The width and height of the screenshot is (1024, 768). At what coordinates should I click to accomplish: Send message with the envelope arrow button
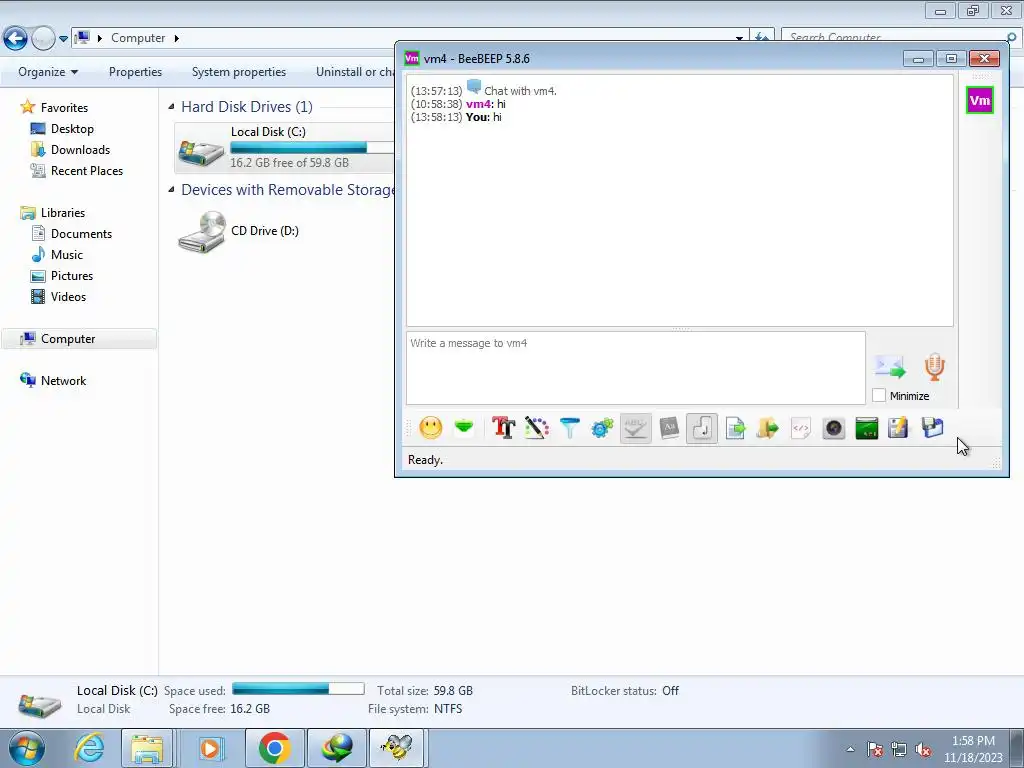pos(890,367)
